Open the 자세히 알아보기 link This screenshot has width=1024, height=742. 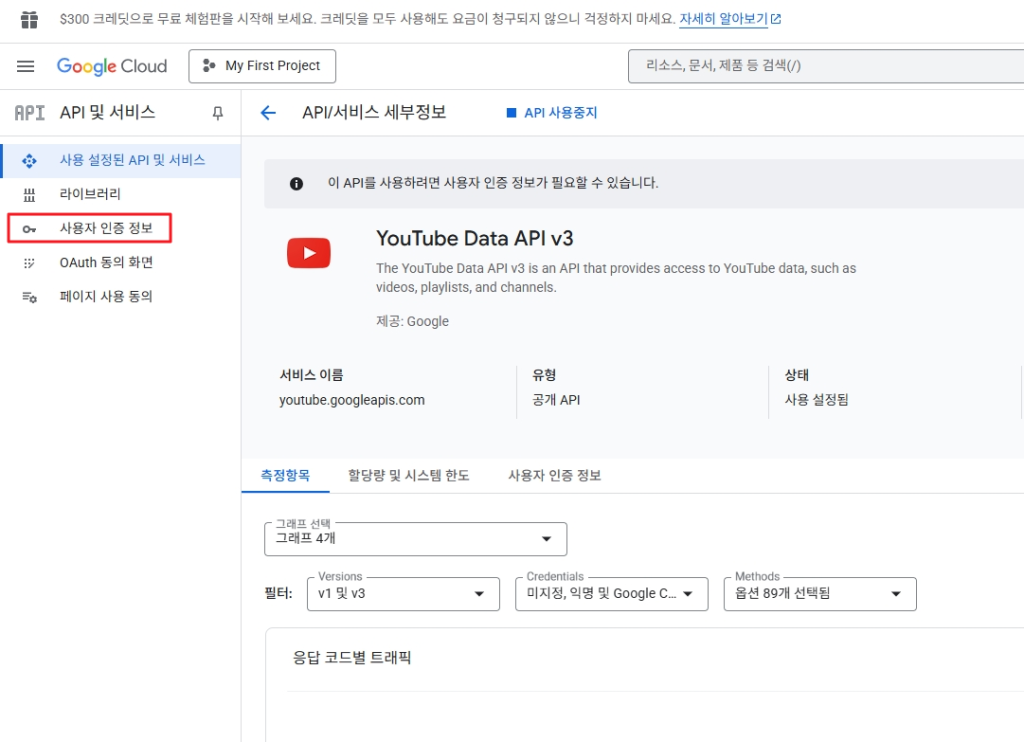tap(729, 19)
